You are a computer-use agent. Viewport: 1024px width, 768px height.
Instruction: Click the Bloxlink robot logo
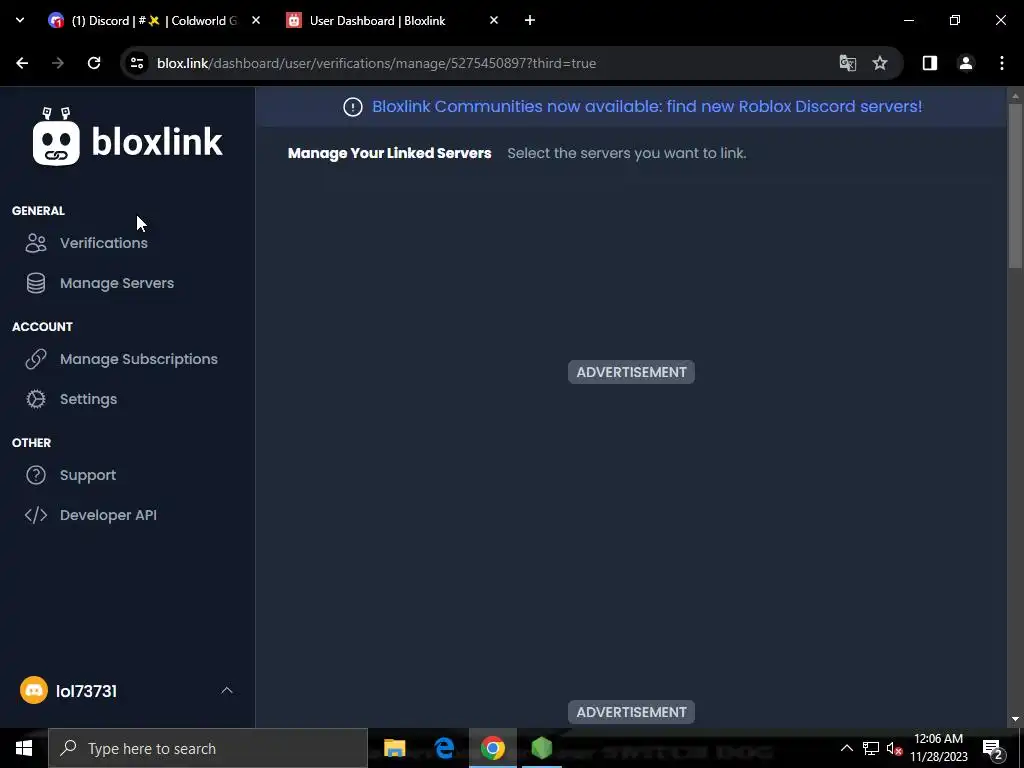pyautogui.click(x=56, y=136)
